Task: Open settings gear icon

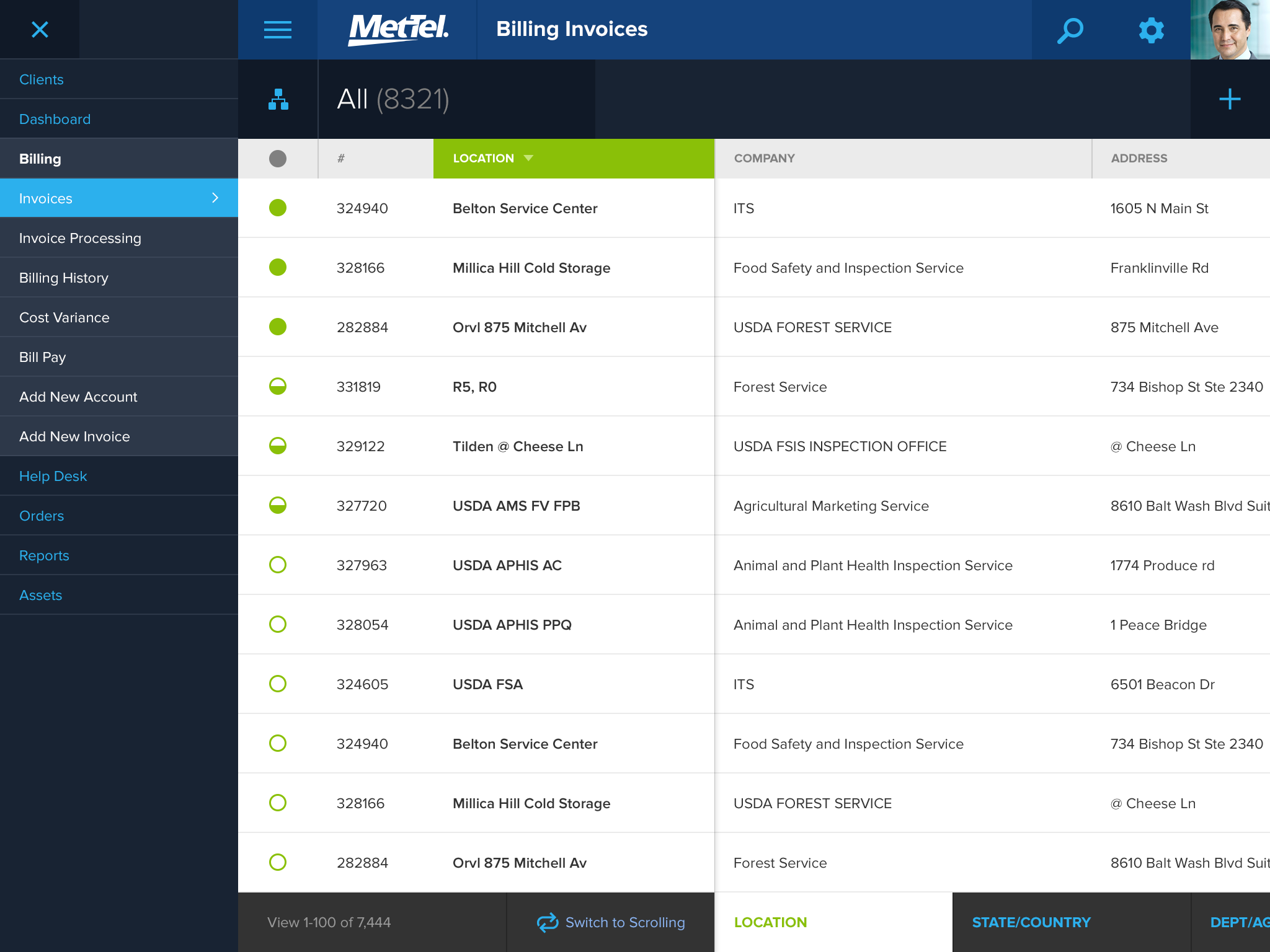Action: tap(1151, 29)
